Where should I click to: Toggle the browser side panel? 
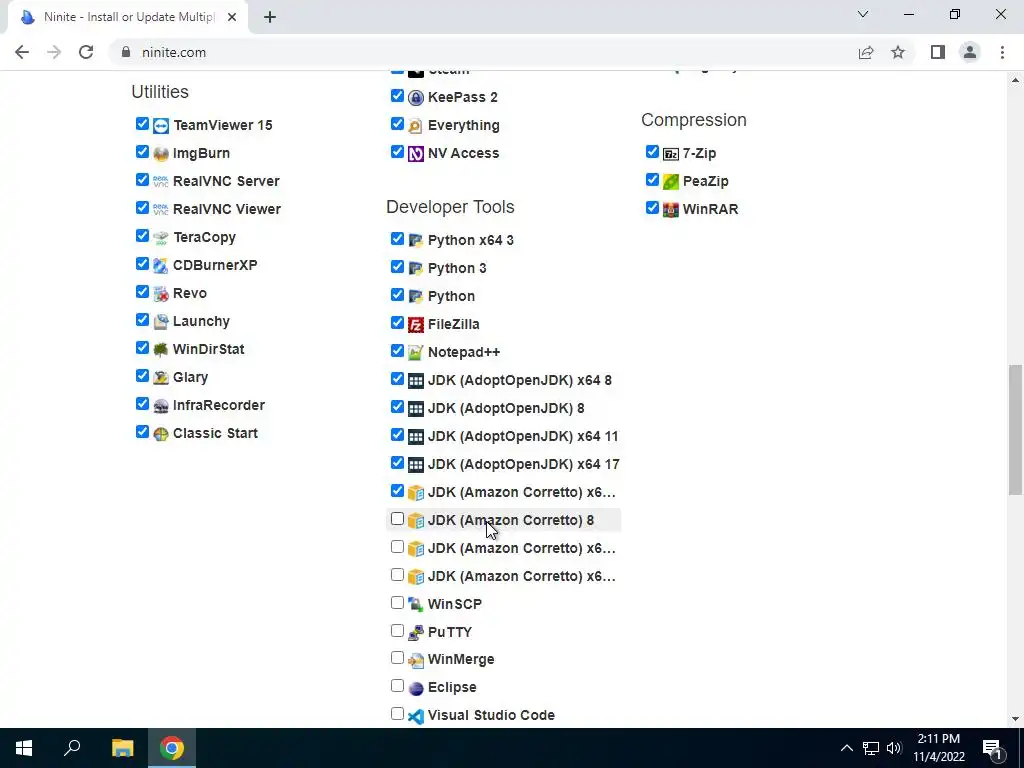938,52
